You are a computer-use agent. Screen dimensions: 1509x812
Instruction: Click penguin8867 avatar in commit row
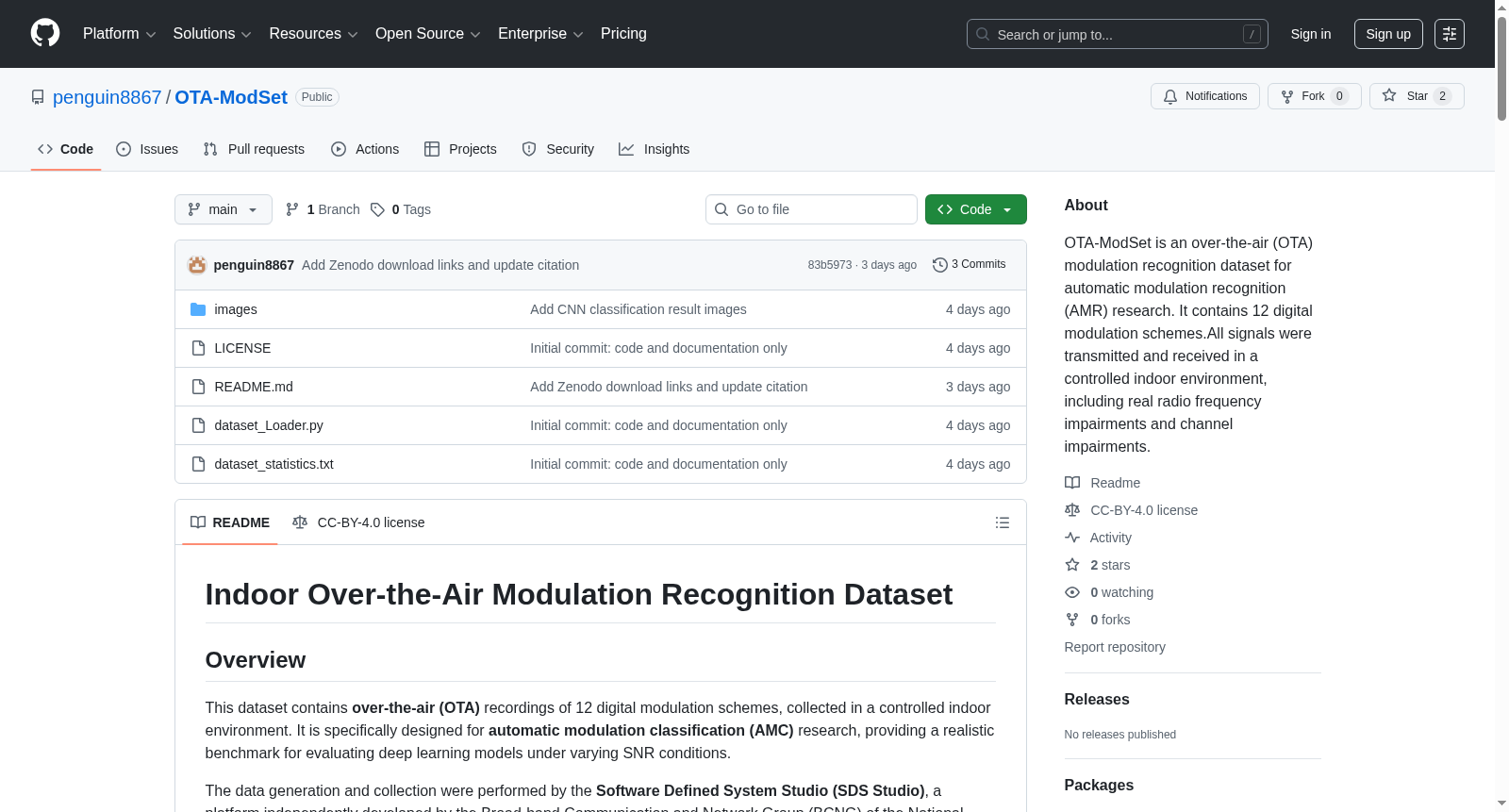point(197,265)
